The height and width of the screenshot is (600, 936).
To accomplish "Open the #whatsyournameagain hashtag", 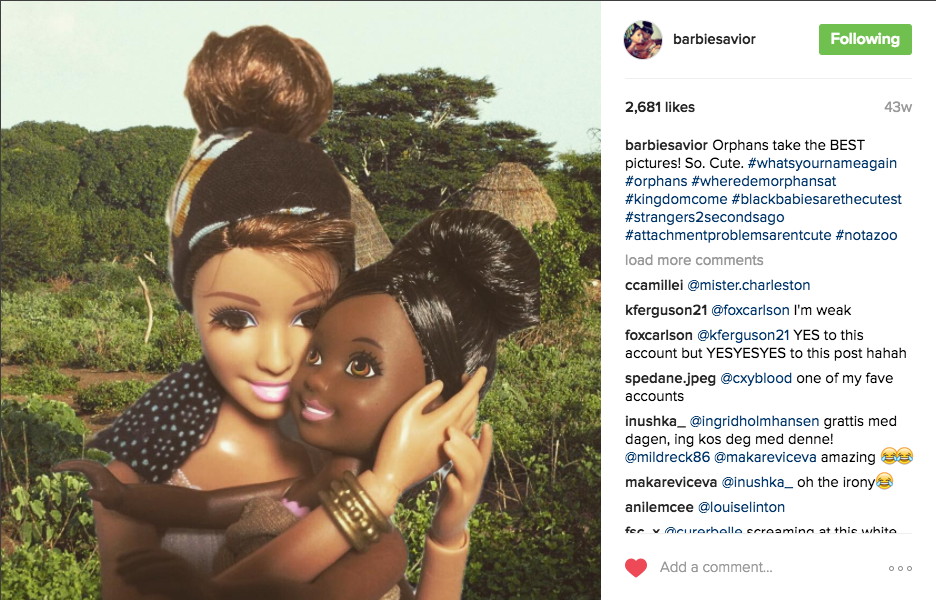I will [822, 163].
